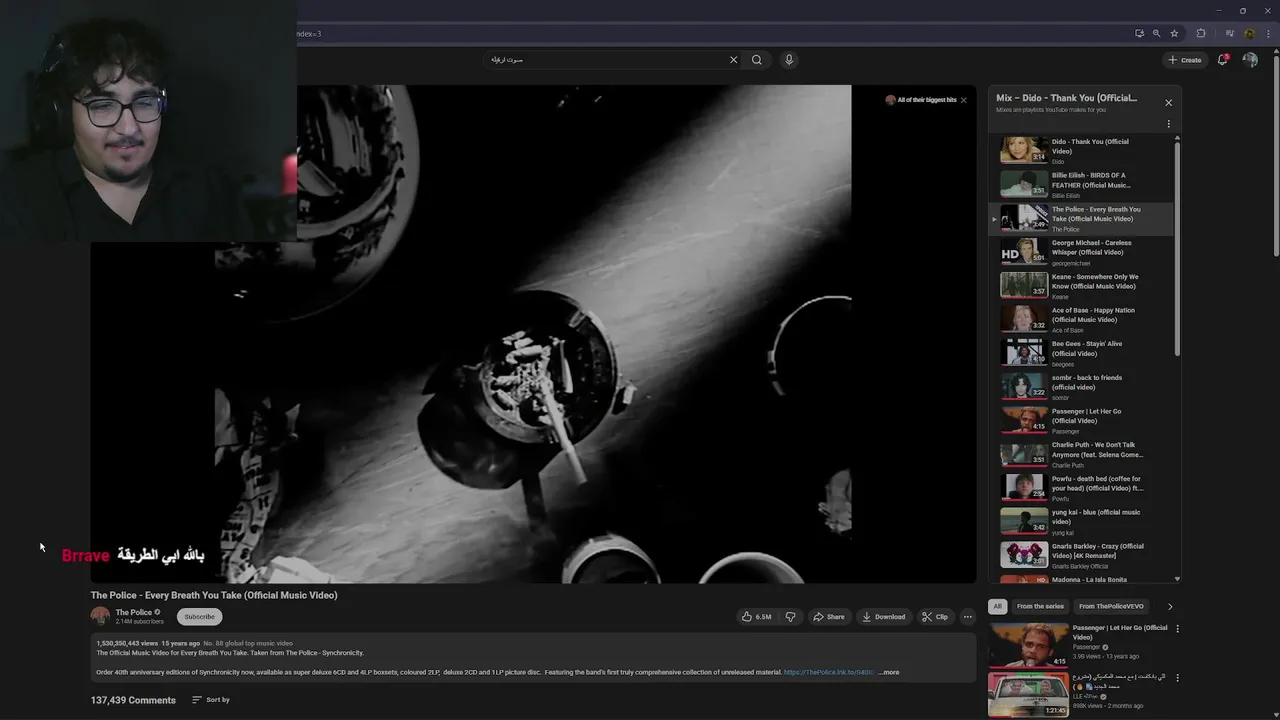1280x720 pixels.
Task: Play Powfu - death bed
Action: (1081, 488)
